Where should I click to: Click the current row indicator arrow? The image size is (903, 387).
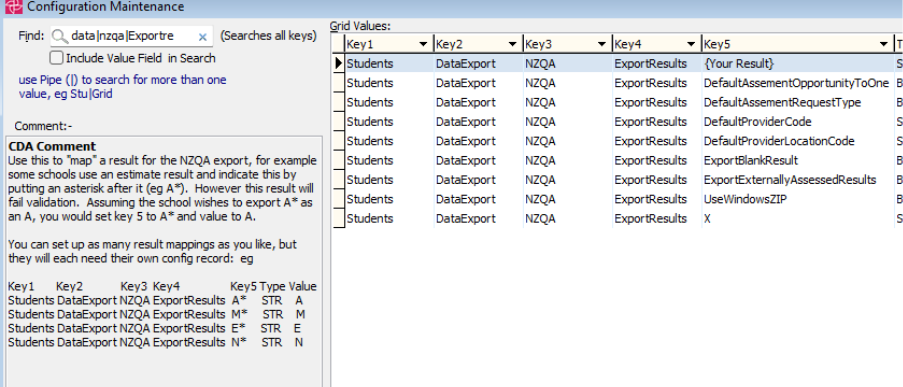click(339, 63)
